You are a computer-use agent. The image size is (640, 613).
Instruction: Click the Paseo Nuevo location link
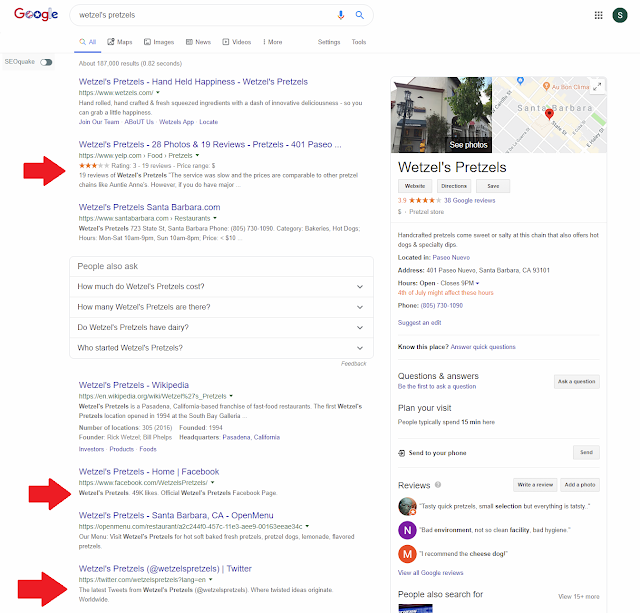tap(451, 258)
